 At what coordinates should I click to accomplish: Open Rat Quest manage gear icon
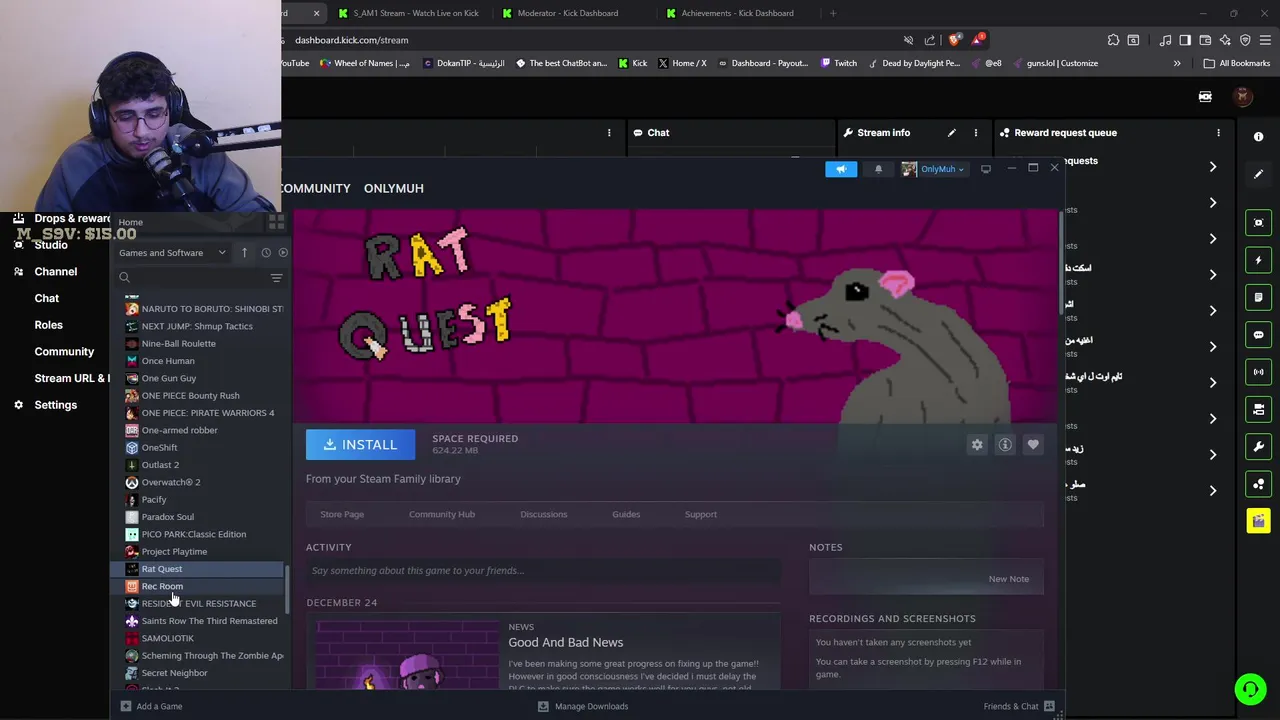click(977, 445)
